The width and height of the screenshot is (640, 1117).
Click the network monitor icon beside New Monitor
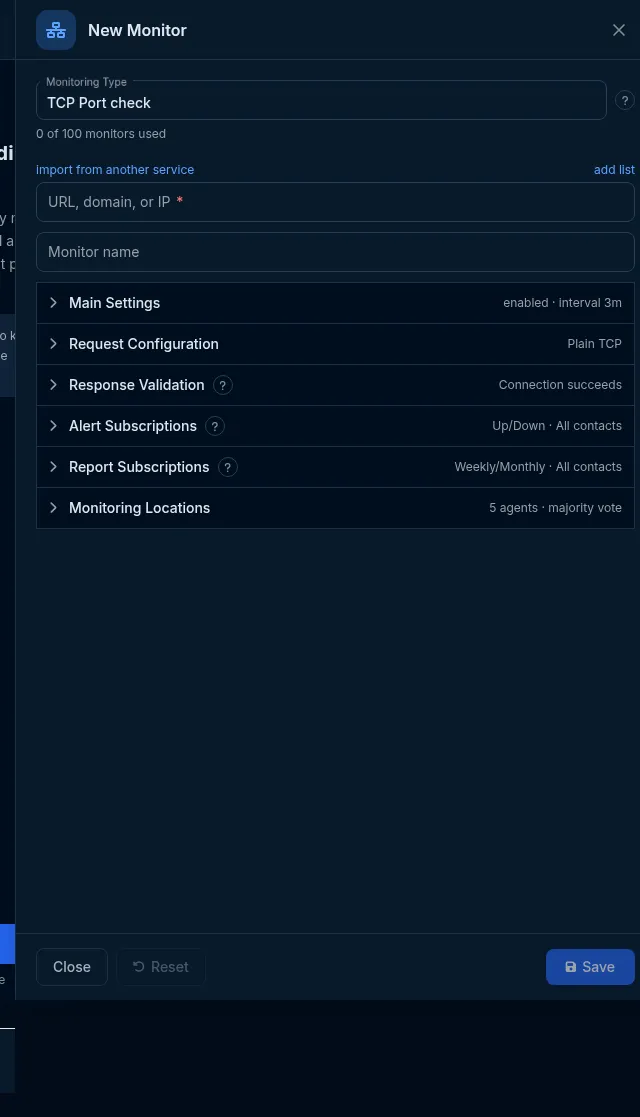(56, 30)
